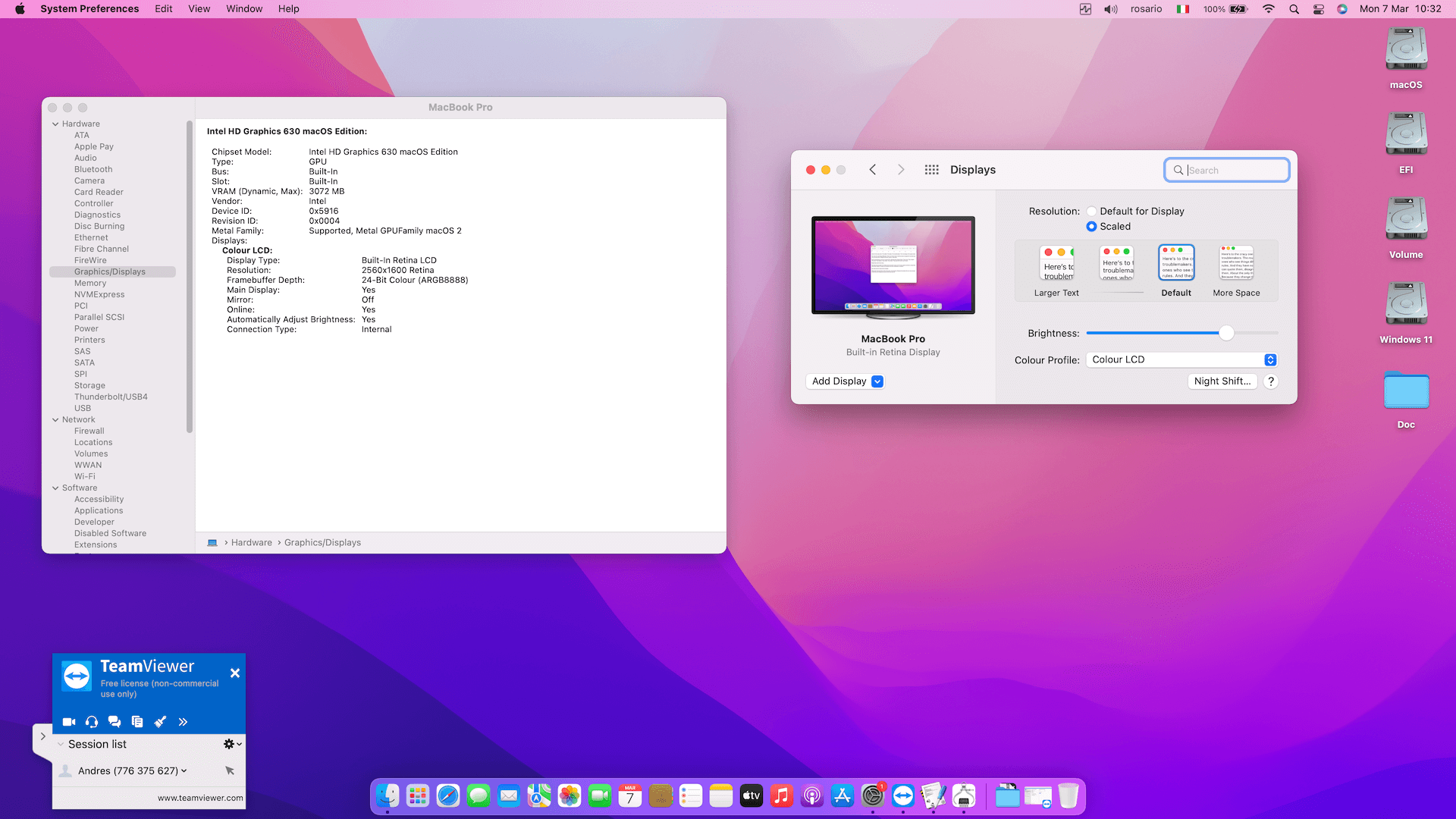Select Memory in the Hardware list

(x=90, y=283)
